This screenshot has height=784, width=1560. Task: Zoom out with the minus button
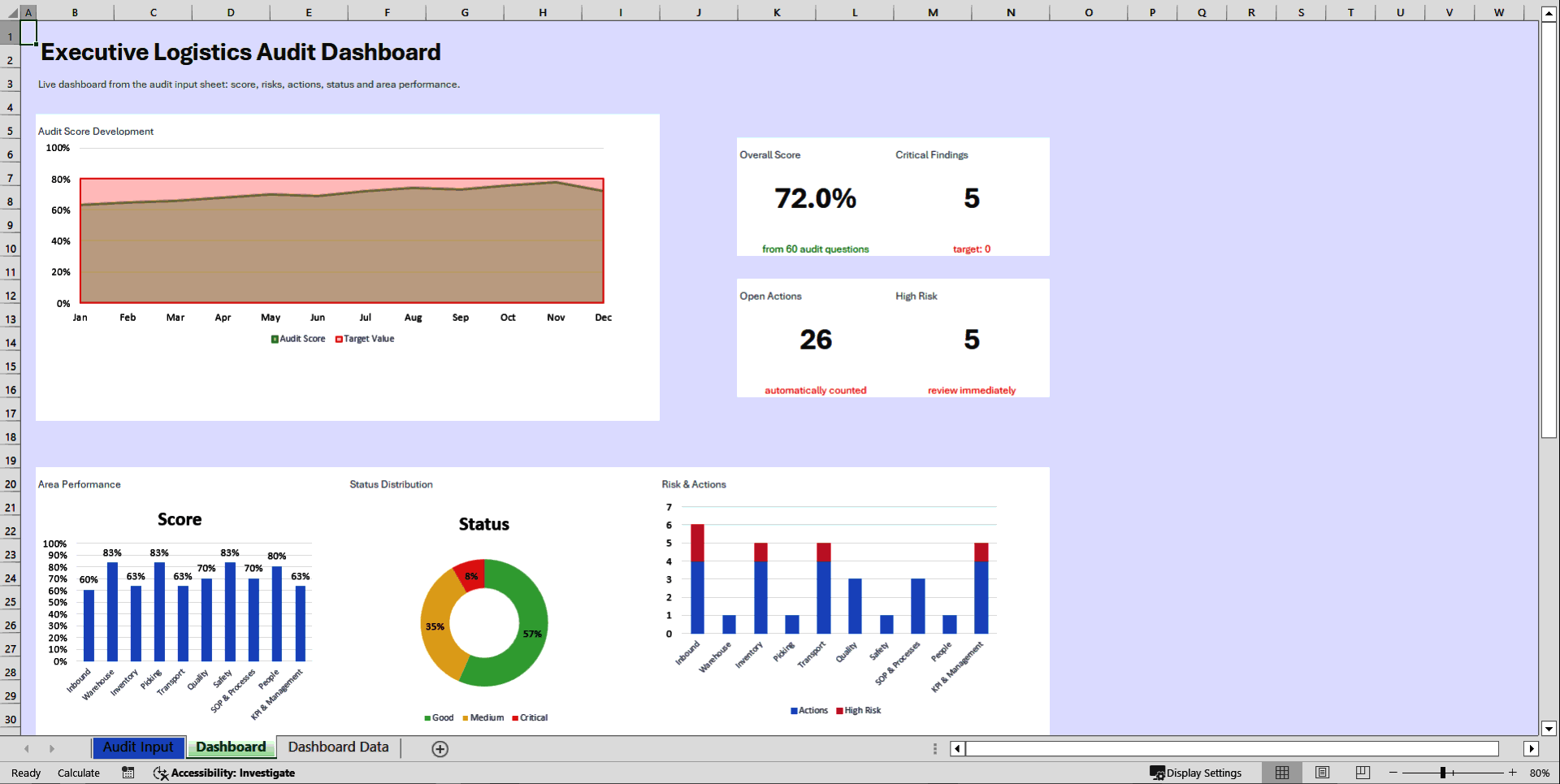tap(1393, 773)
